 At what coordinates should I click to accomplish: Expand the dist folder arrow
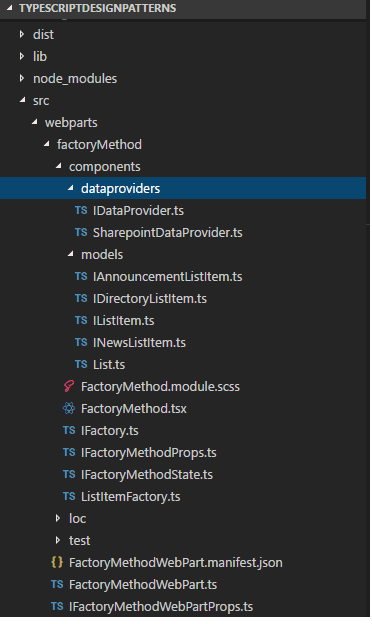(22, 35)
